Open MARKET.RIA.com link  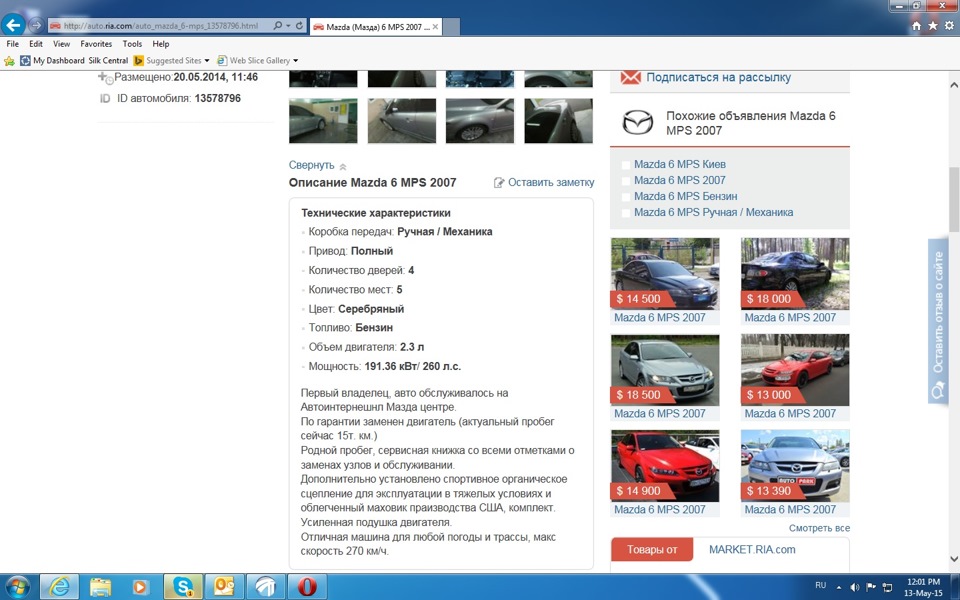click(752, 550)
